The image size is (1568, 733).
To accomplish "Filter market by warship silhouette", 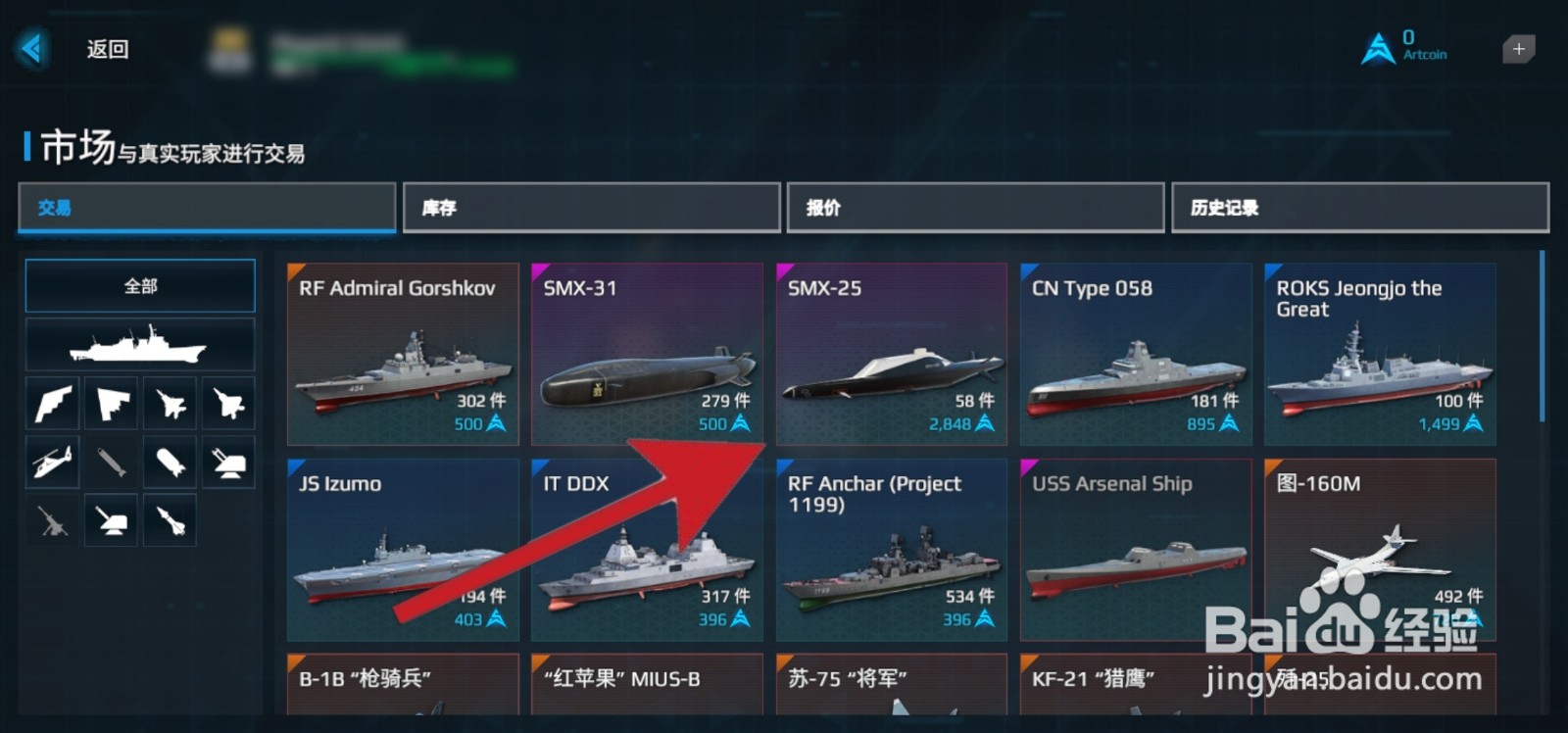I will tap(140, 344).
